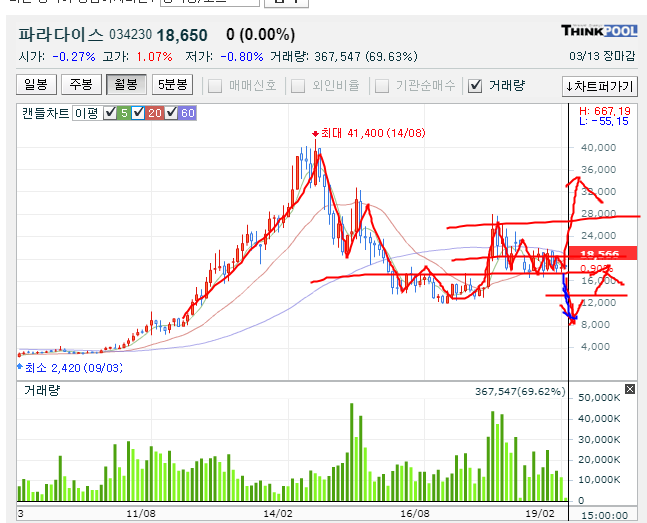The width and height of the screenshot is (647, 523).
Task: Click the 19/02 date axis label
Action: (540, 513)
